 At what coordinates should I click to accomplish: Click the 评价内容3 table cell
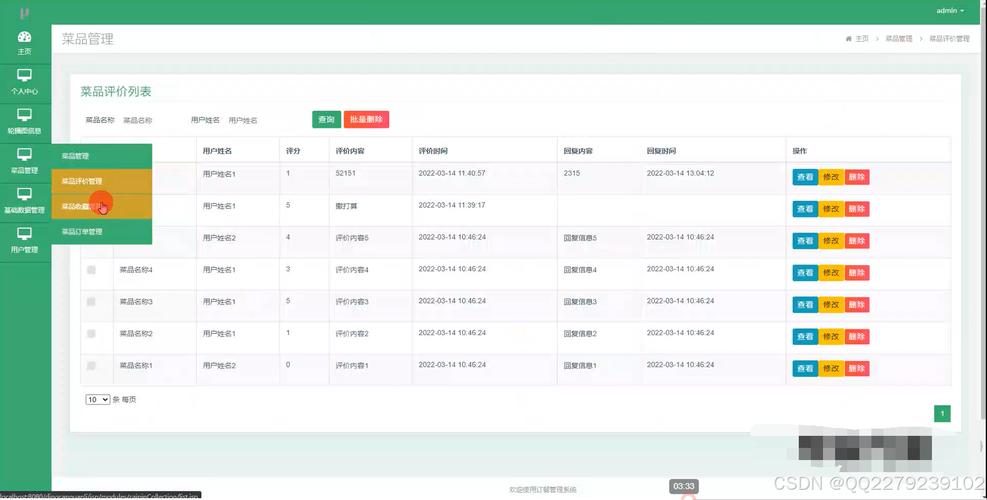click(352, 302)
